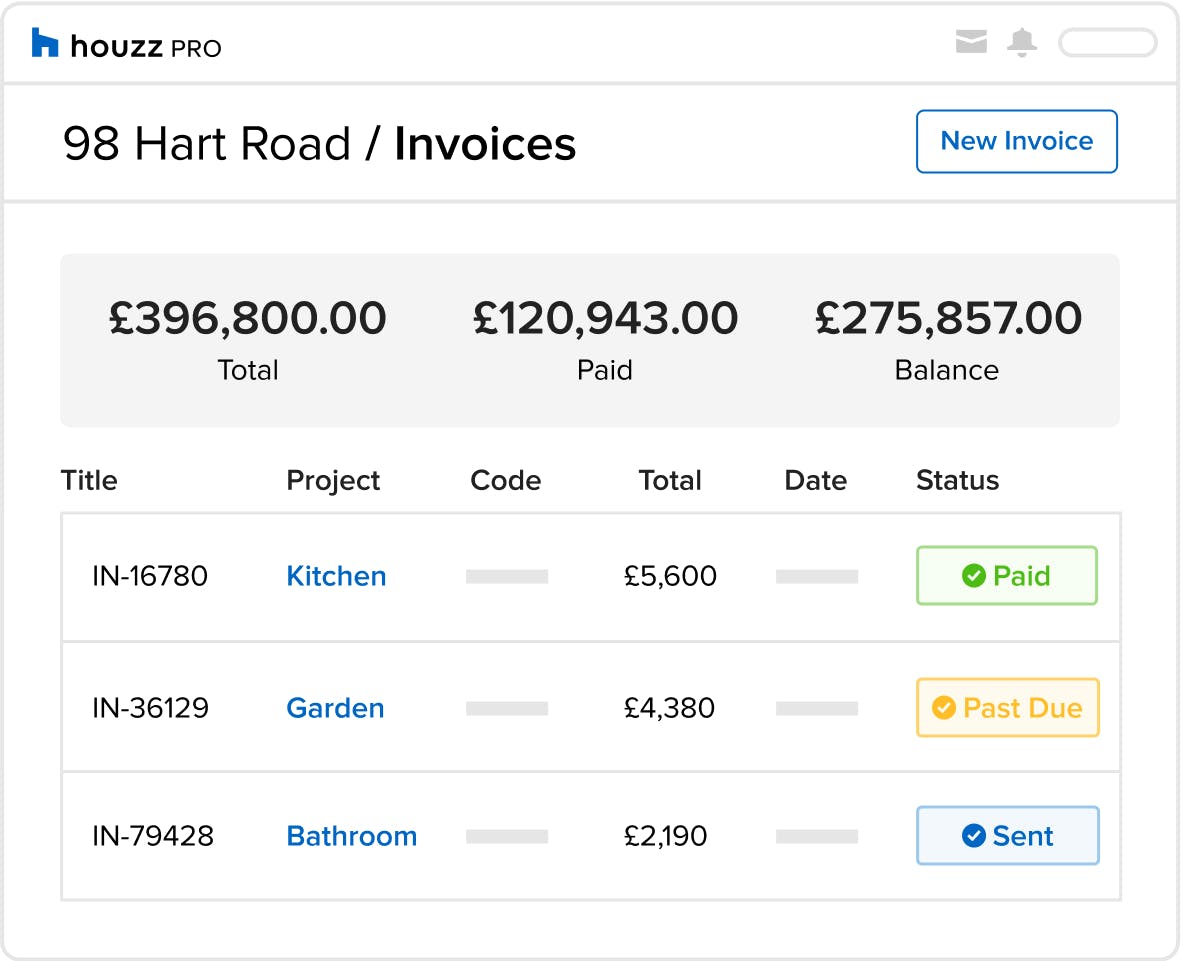The width and height of the screenshot is (1183, 961).
Task: Click the New Invoice button
Action: [1016, 141]
